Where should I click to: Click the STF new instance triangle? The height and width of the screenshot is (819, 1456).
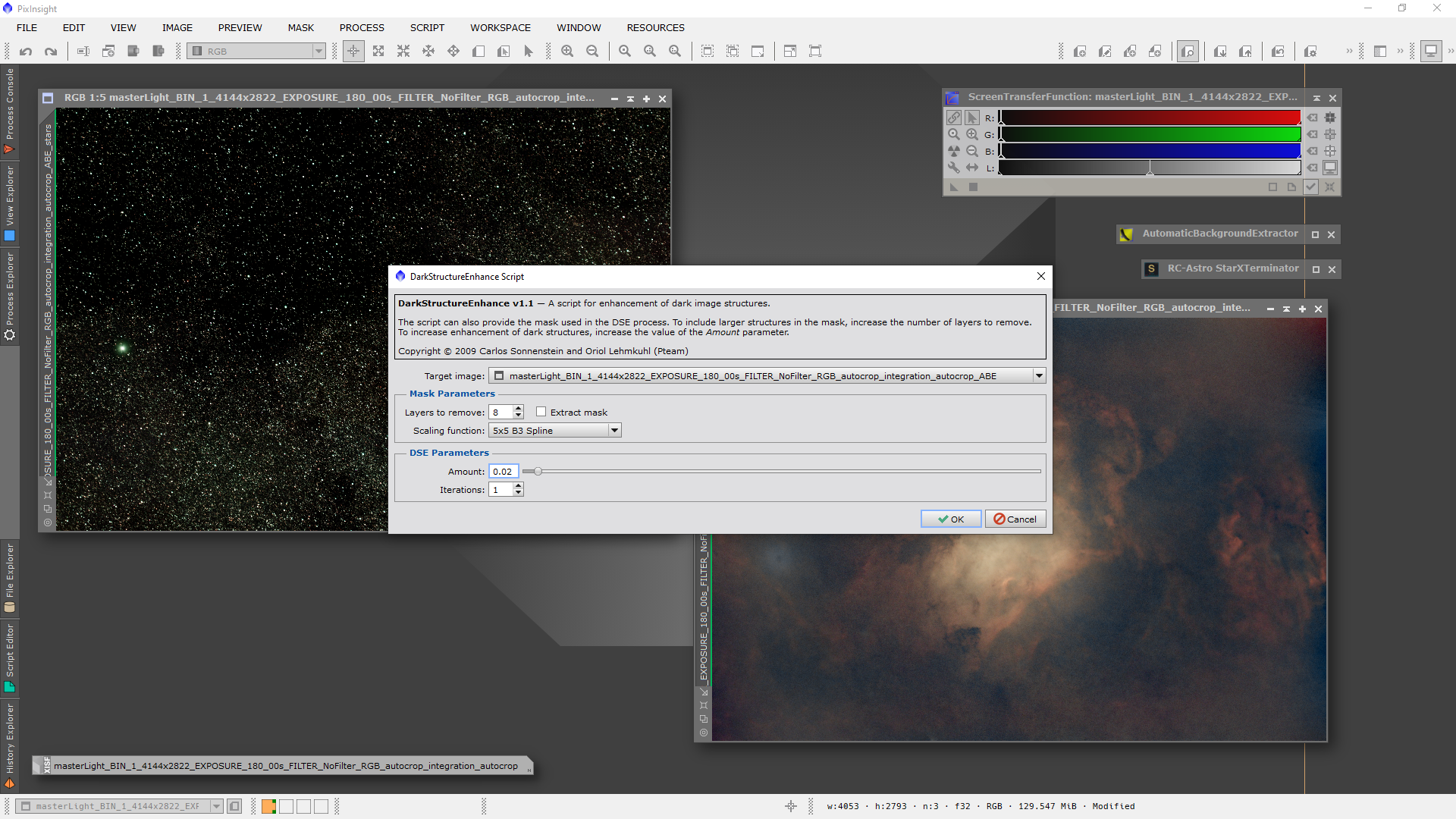(x=954, y=187)
